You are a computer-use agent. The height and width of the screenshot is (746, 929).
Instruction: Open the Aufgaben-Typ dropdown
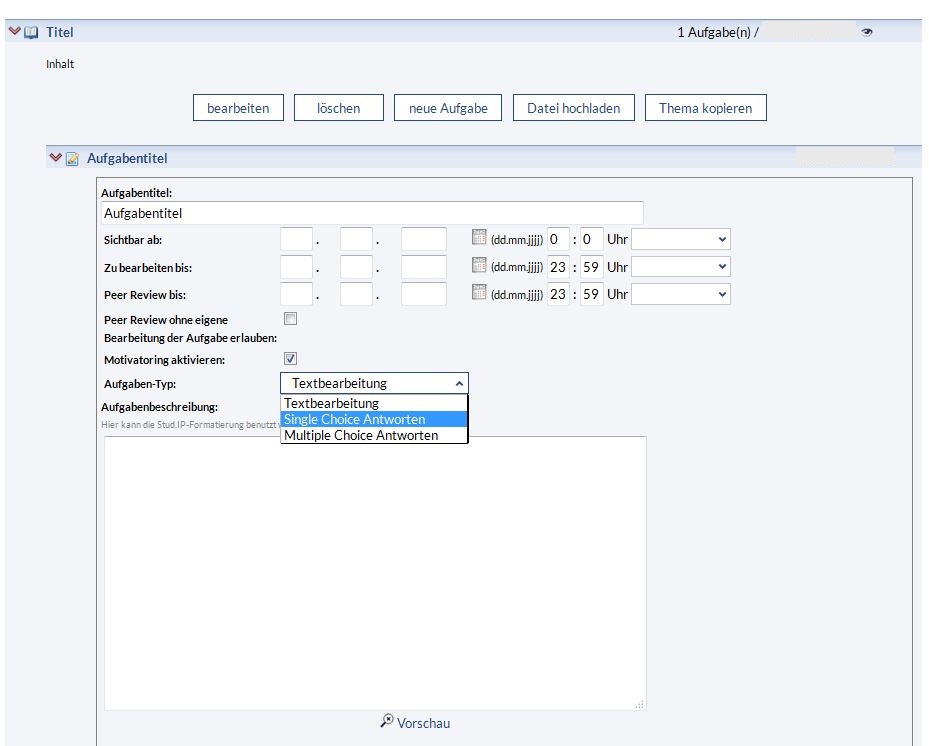click(x=374, y=383)
